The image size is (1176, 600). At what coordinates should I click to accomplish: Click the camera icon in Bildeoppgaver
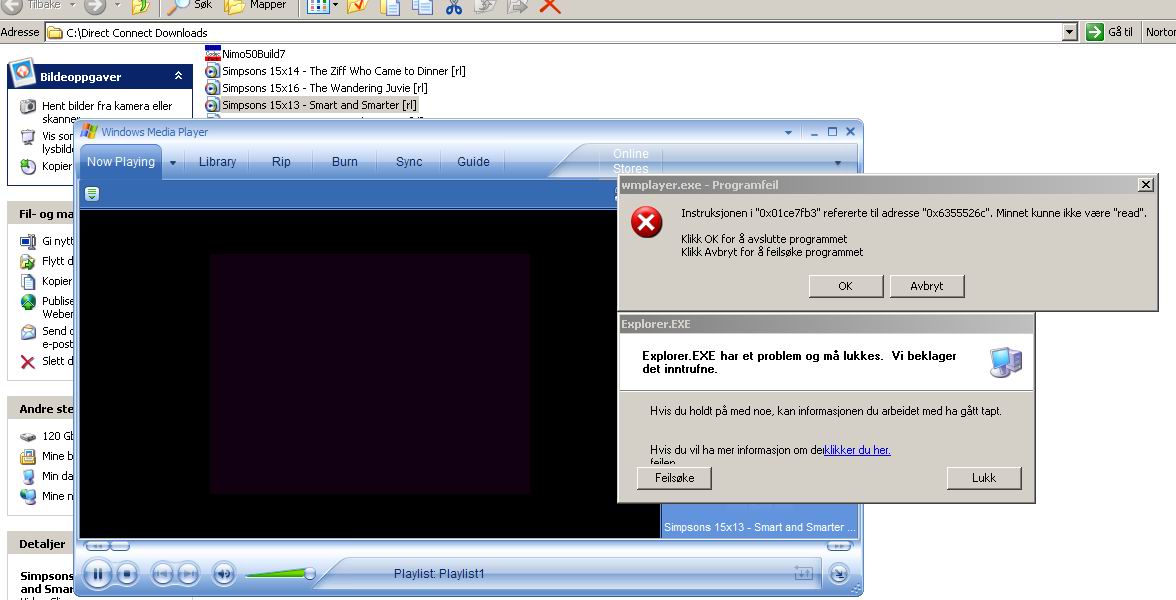pos(28,106)
